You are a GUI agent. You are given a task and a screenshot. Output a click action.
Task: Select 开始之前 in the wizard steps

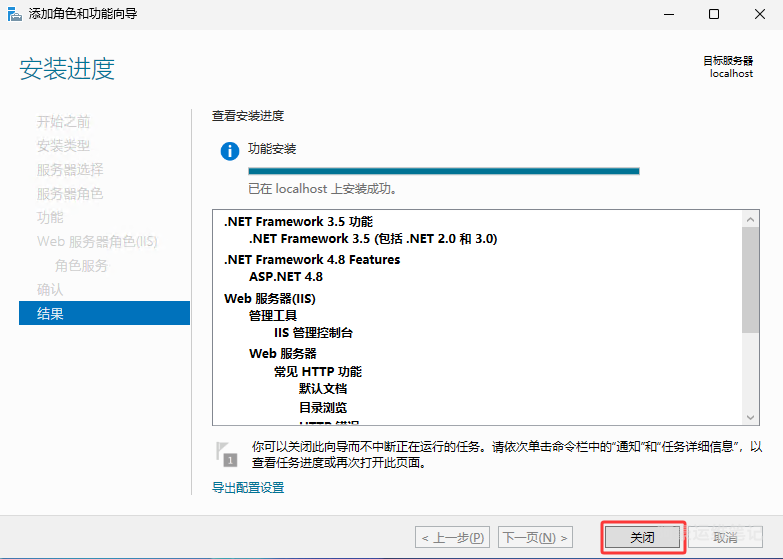point(63,121)
